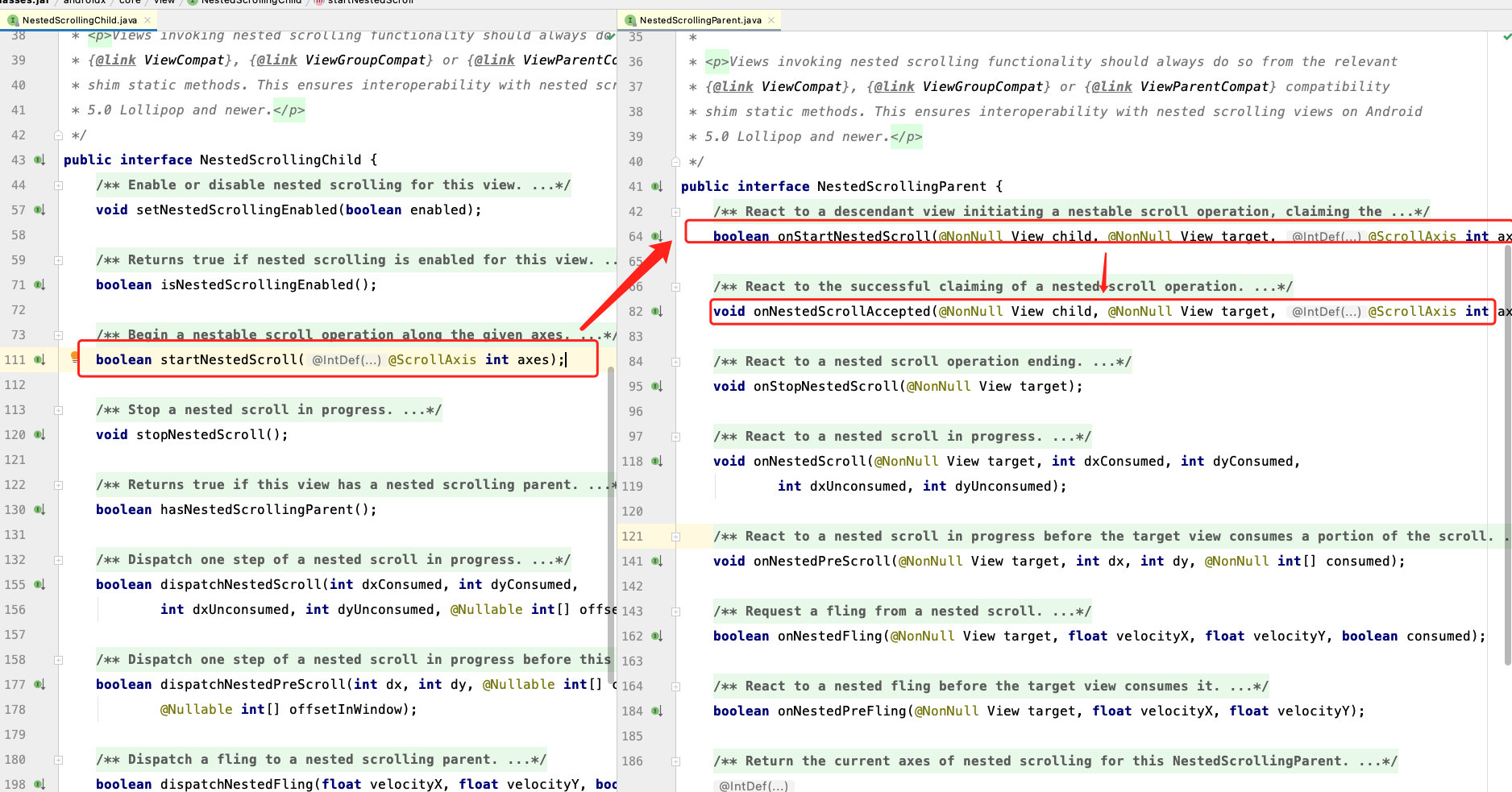Viewport: 1512px width, 792px height.
Task: Click the implementation icon for isNestedScrollingEnabled
Action: coord(39,284)
